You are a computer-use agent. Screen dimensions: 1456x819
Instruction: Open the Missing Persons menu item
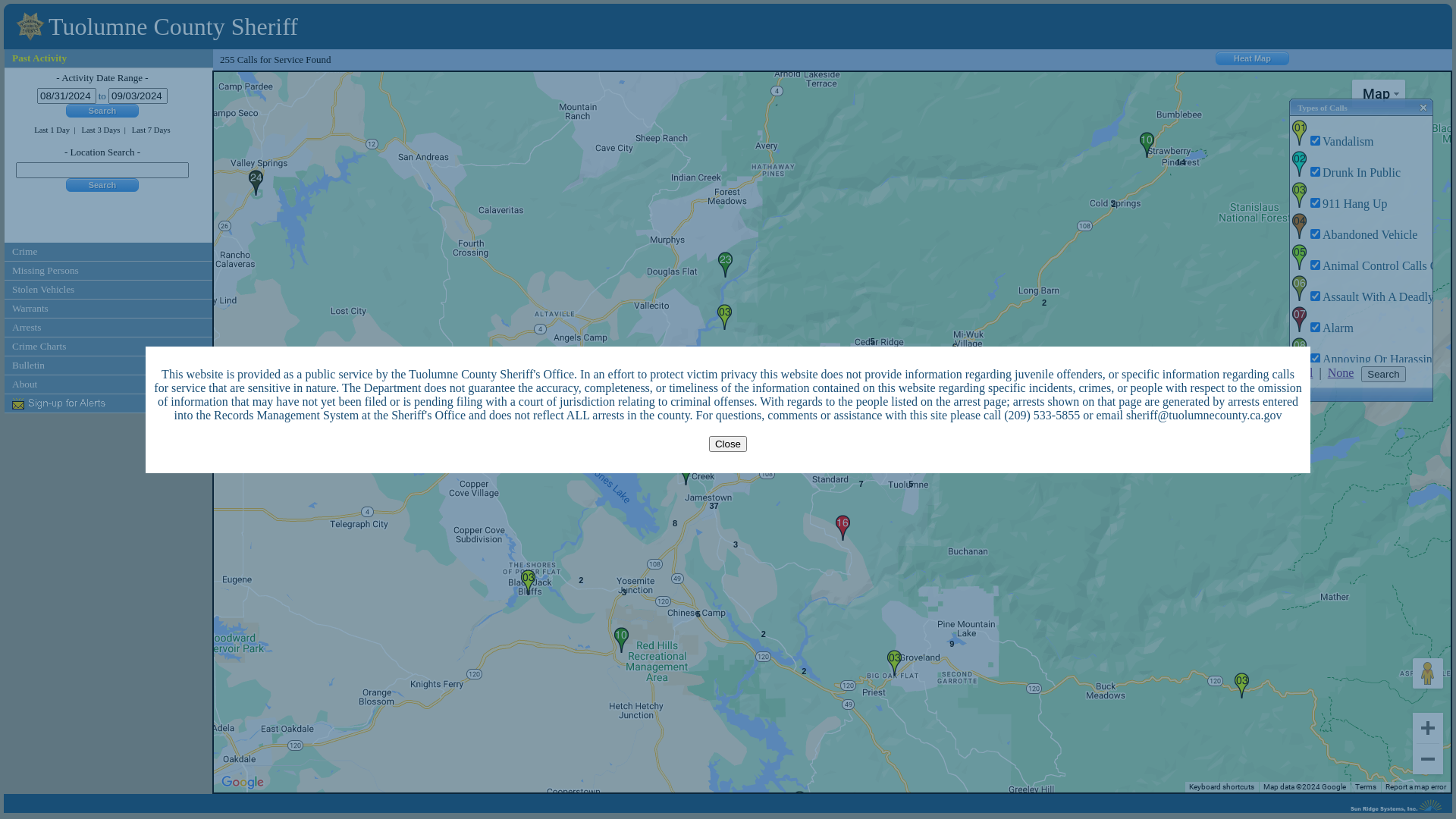(108, 271)
